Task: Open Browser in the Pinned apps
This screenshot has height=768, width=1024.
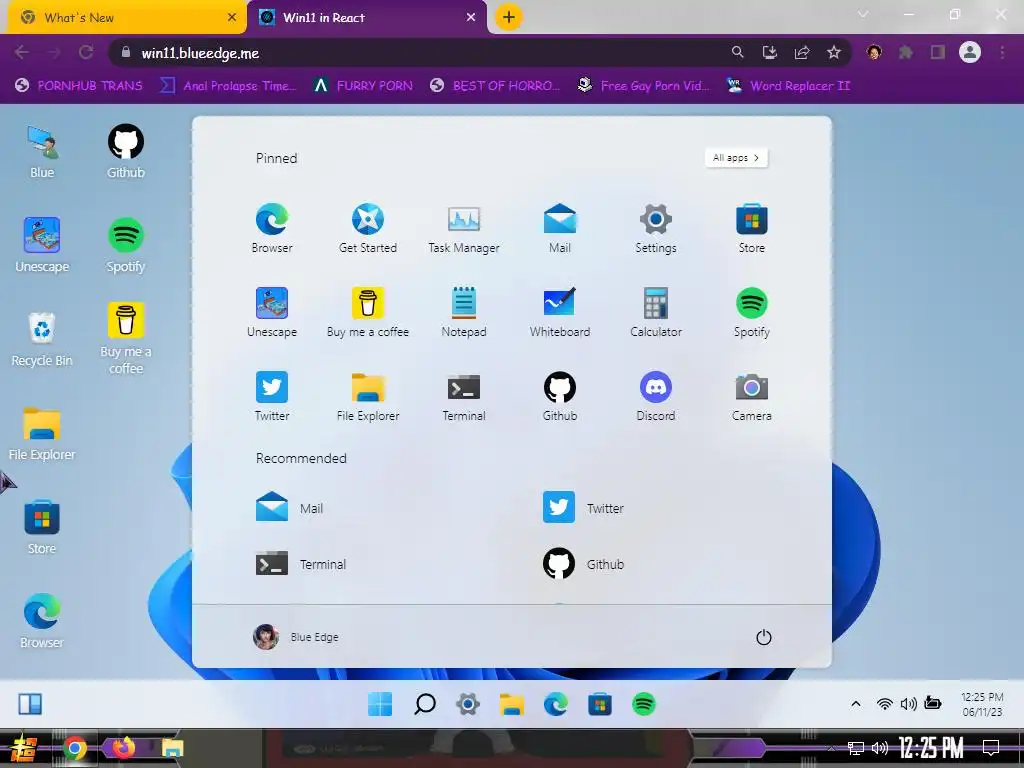Action: (272, 228)
